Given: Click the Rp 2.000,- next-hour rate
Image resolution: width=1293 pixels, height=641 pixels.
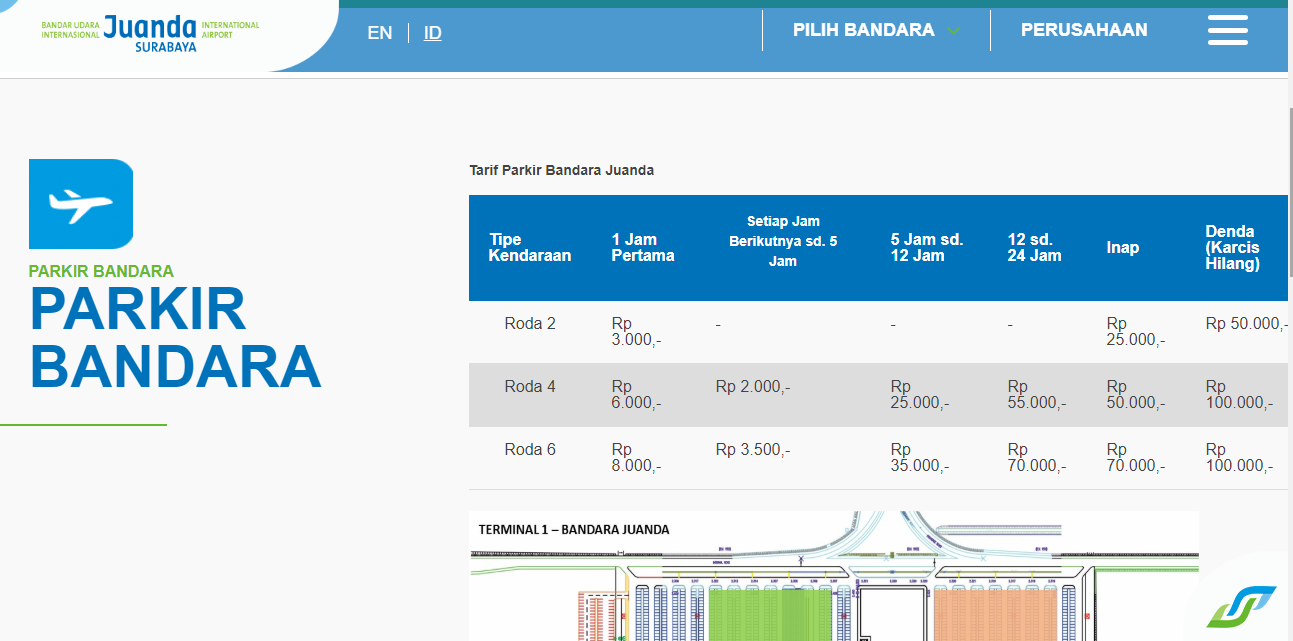Looking at the screenshot, I should 753,387.
